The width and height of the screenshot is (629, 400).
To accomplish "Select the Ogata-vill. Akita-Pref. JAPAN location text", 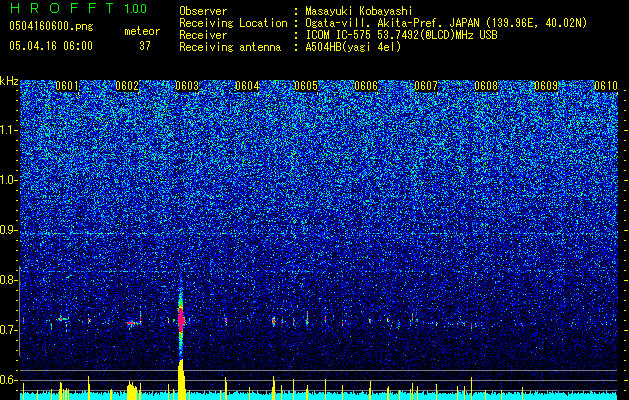I will click(446, 23).
